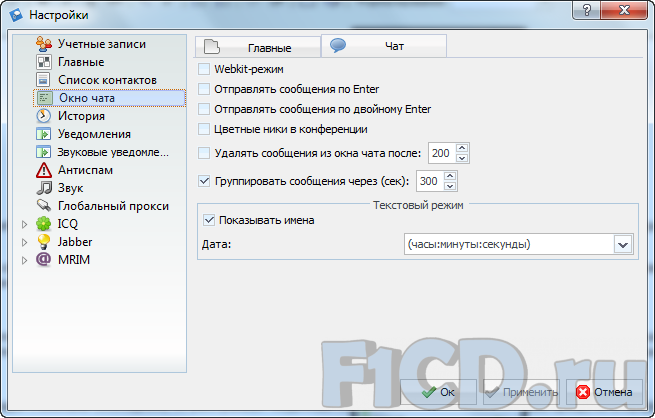Decrease grouping seconds value of 300

tap(450, 186)
